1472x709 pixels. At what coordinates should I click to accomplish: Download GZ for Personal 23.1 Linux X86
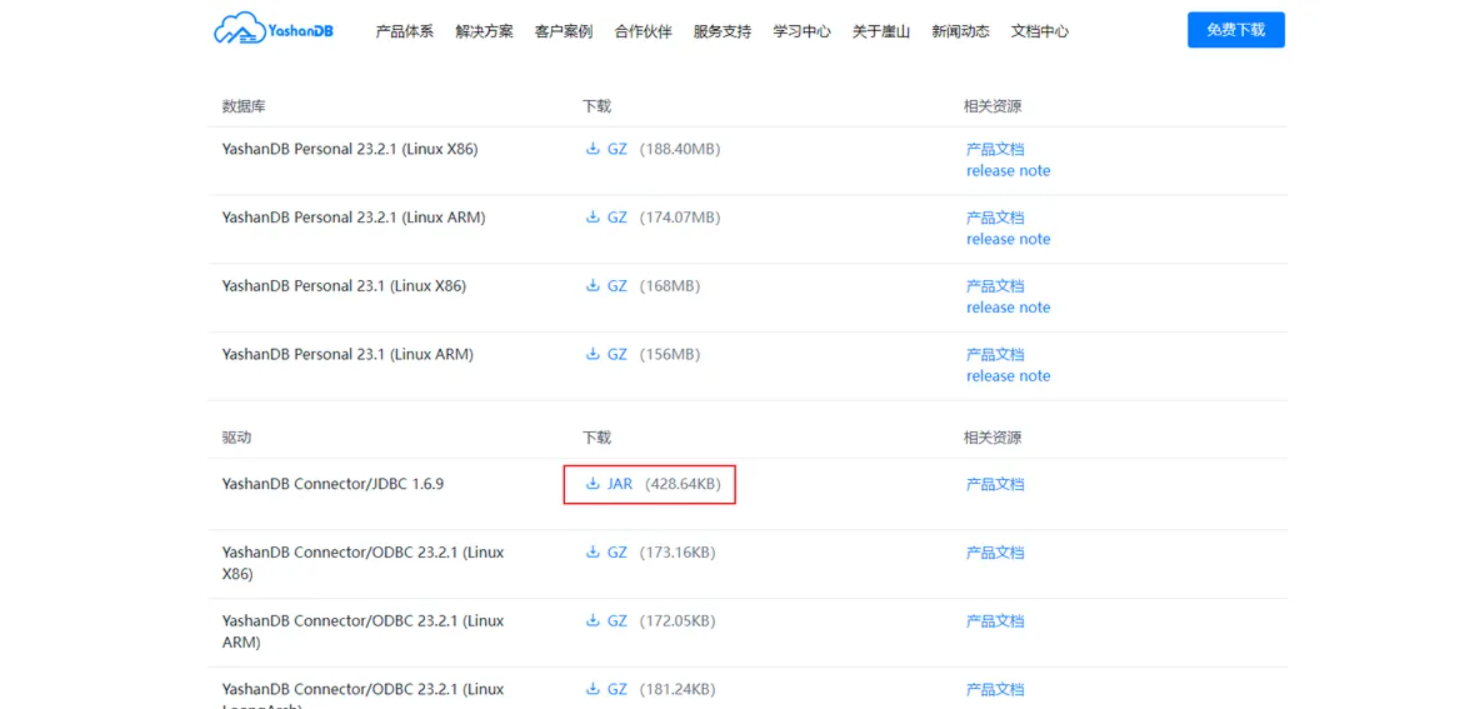click(617, 286)
